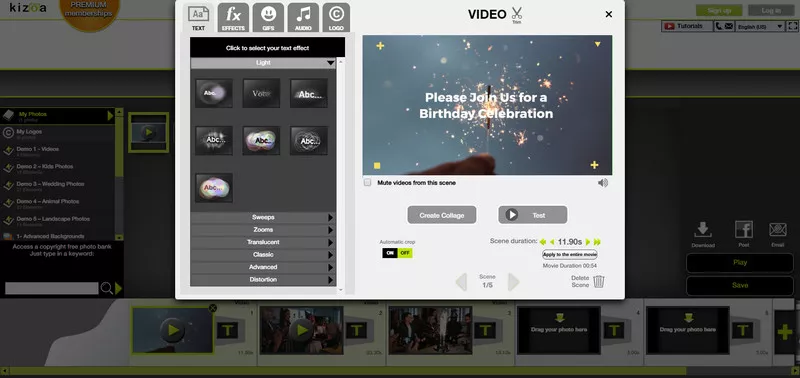The image size is (800, 378).
Task: Select the birthday text in preview
Action: [x=486, y=105]
